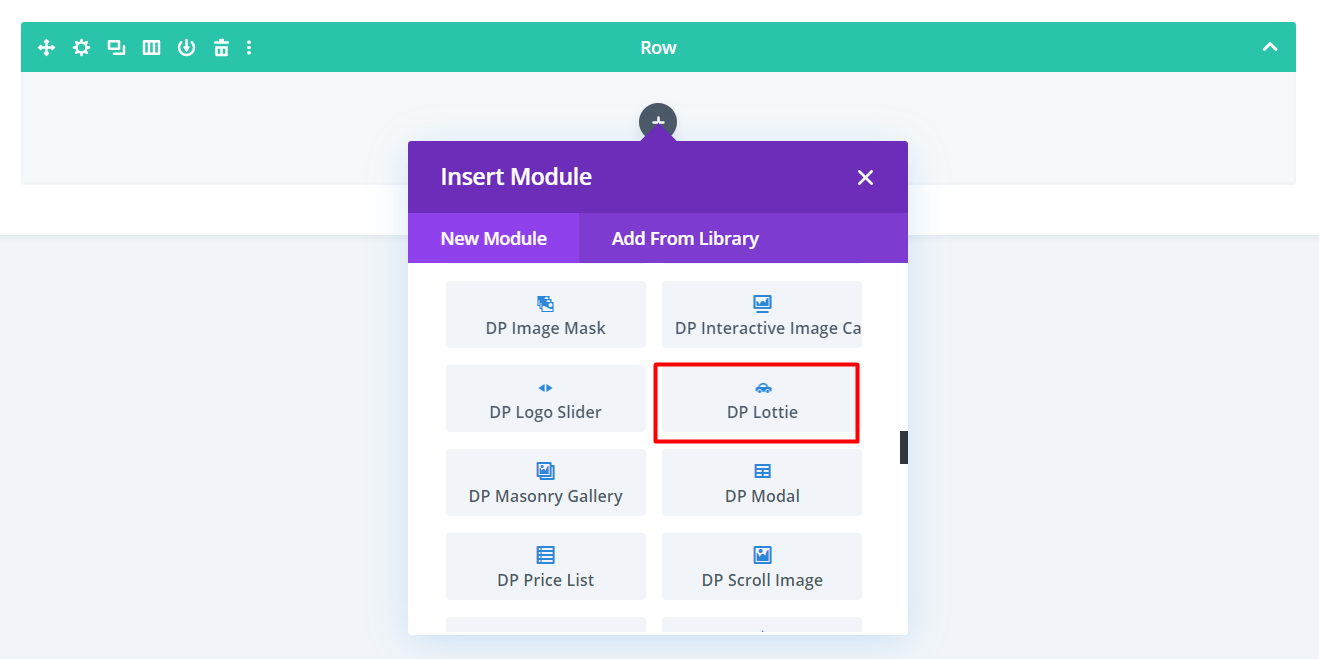This screenshot has width=1319, height=659.
Task: Open the Row three-dot options menu
Action: tap(249, 47)
